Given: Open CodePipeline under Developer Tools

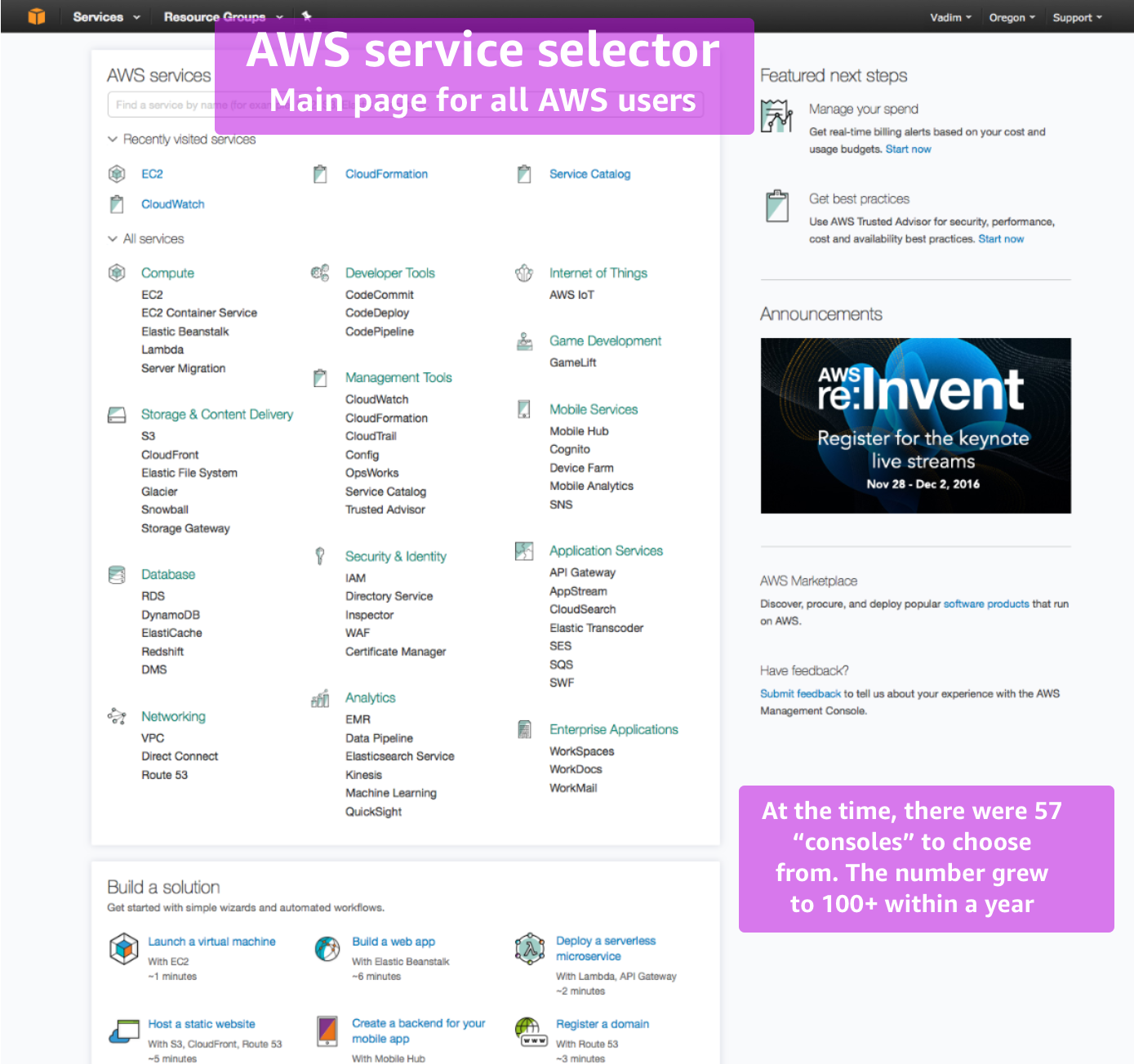Looking at the screenshot, I should (x=380, y=332).
